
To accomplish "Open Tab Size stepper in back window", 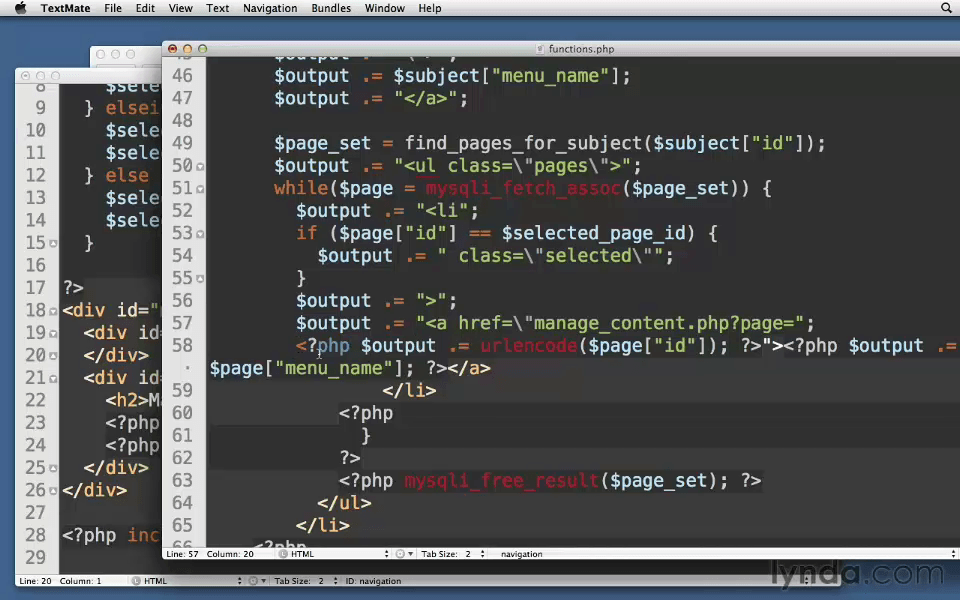I will tap(335, 581).
